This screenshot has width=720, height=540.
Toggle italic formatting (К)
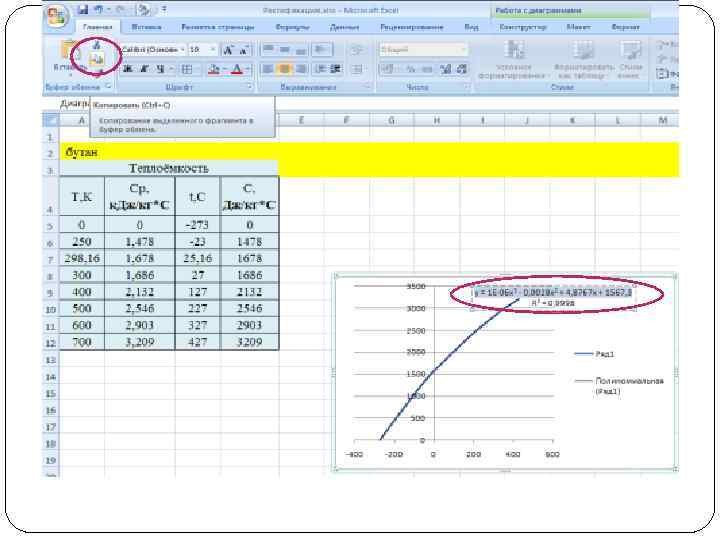click(x=144, y=69)
